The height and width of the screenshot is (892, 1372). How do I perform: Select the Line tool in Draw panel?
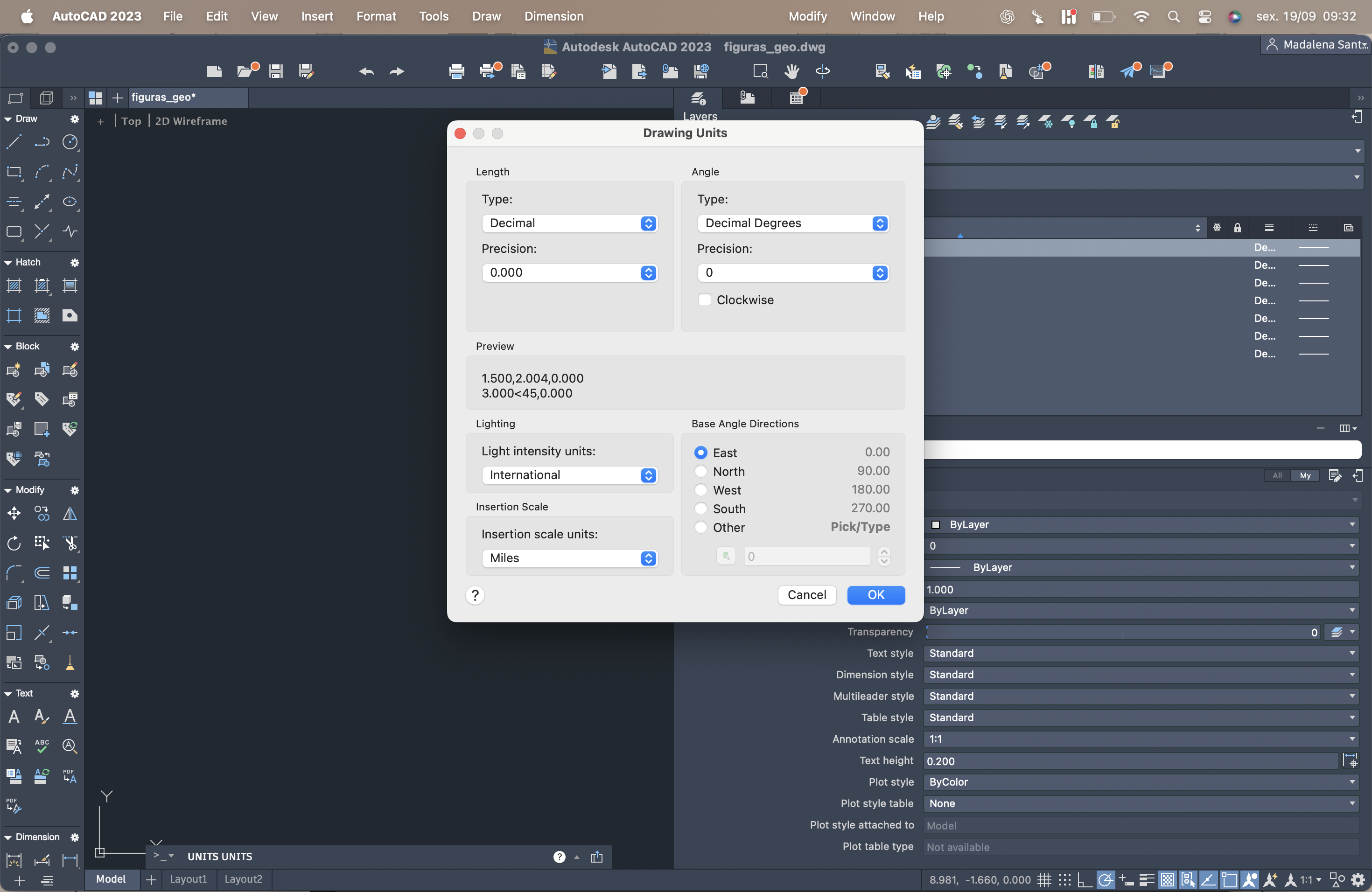[x=14, y=142]
